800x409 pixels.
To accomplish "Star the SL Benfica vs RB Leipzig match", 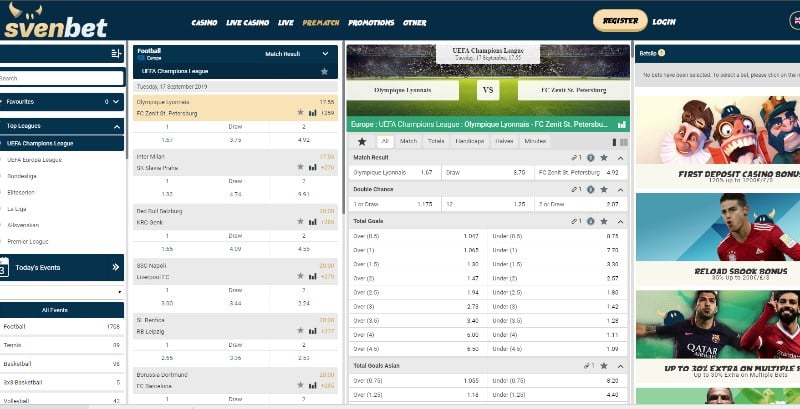I will [x=301, y=330].
